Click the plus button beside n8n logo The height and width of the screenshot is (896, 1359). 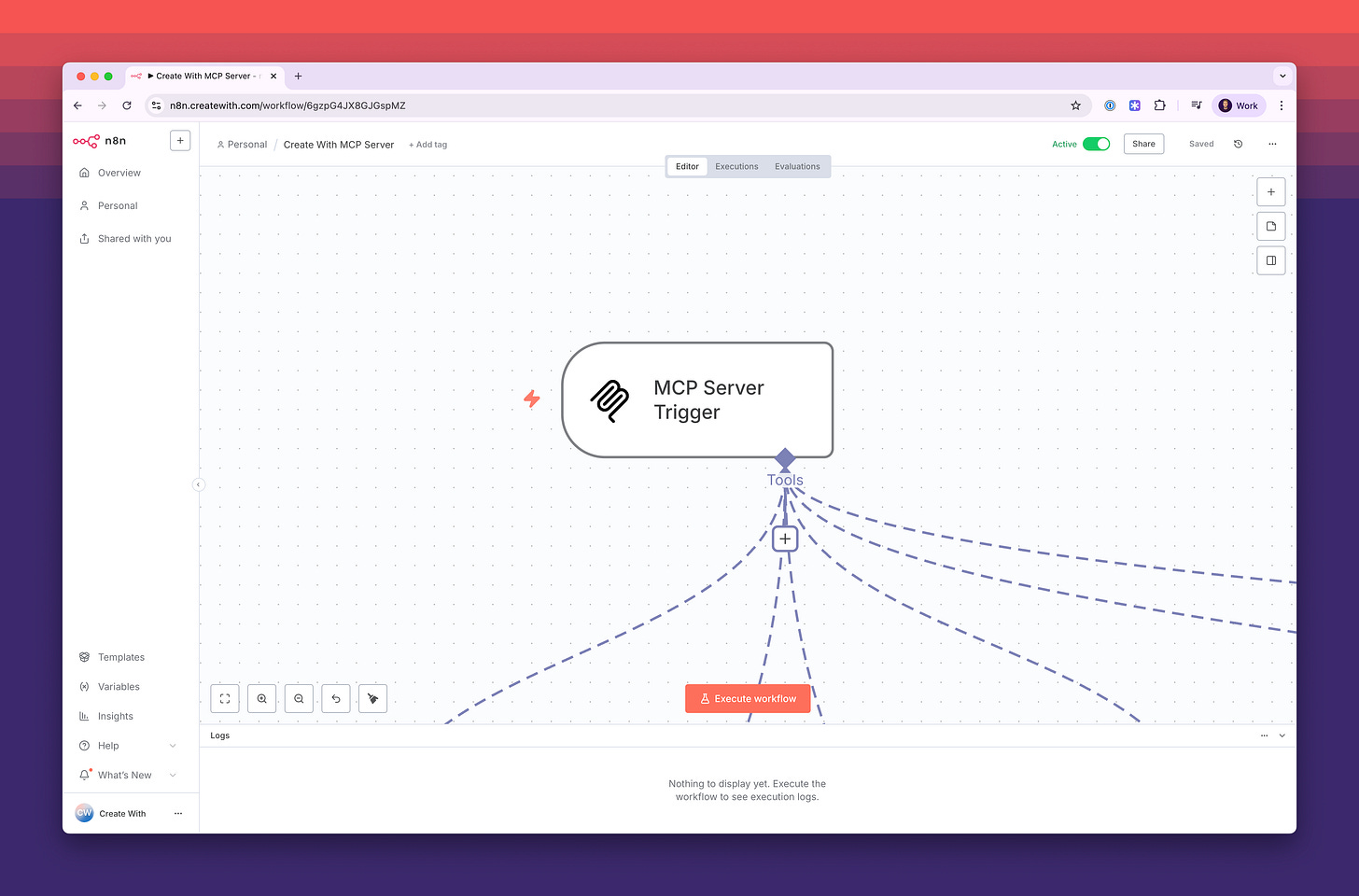(180, 141)
